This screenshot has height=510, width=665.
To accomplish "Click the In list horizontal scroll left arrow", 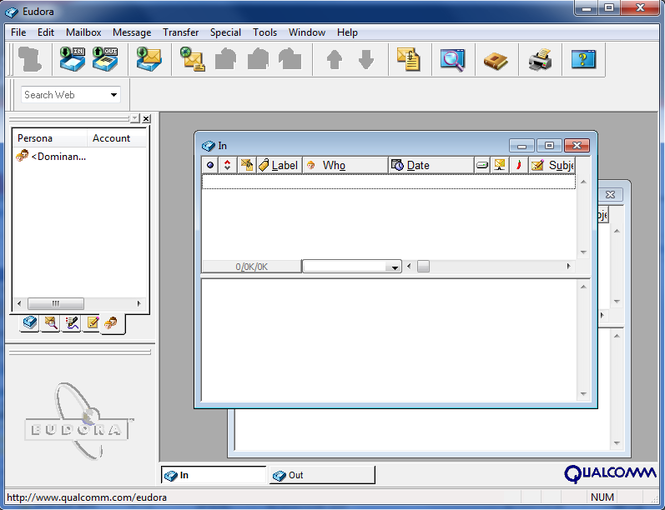I will point(409,267).
